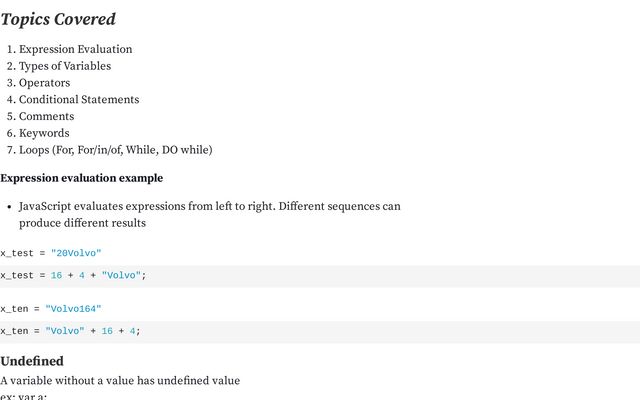Click the number 16 in first code line
Screen dimensions: 640x400
(56, 276)
